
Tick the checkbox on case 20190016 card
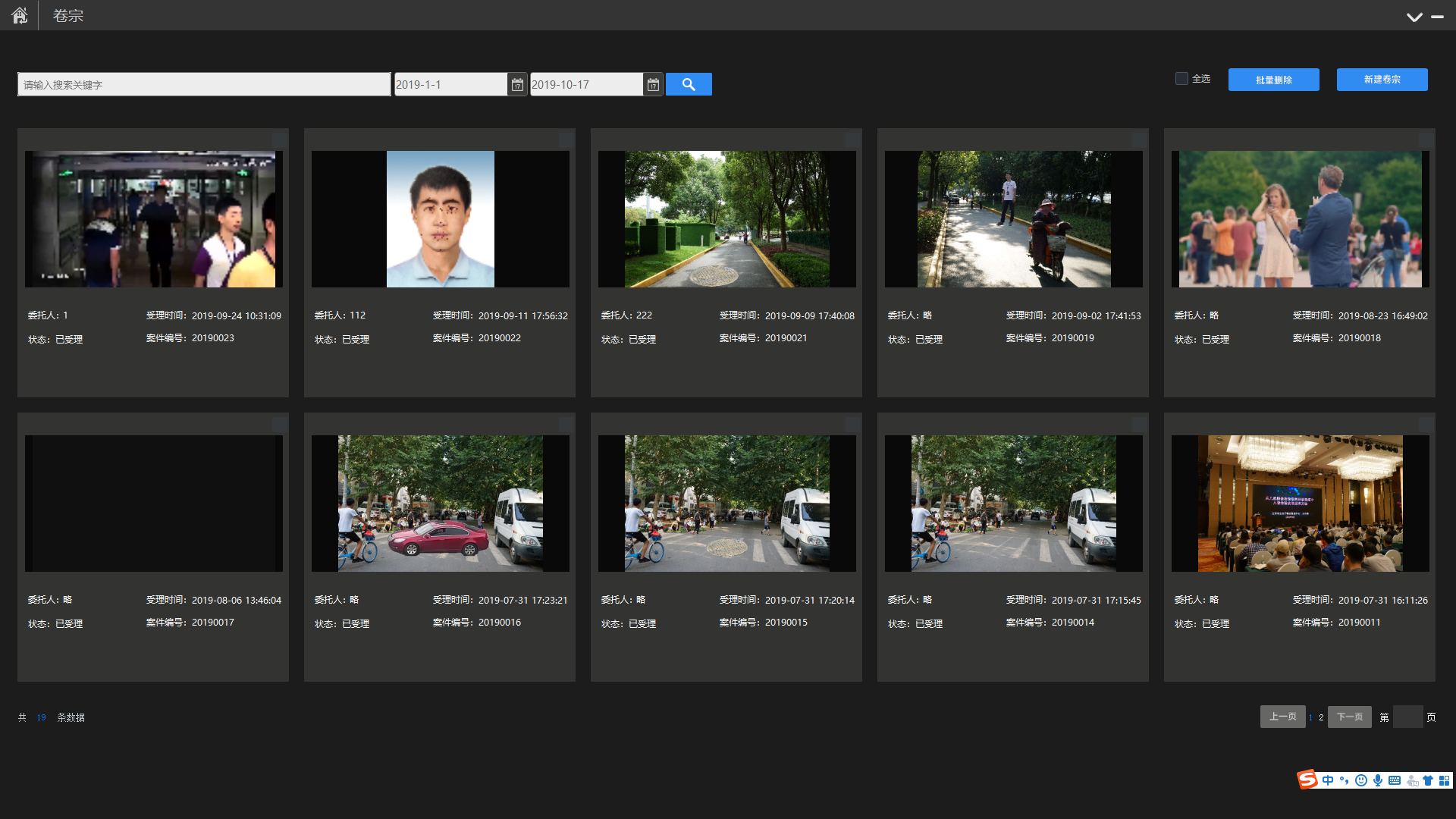point(566,424)
